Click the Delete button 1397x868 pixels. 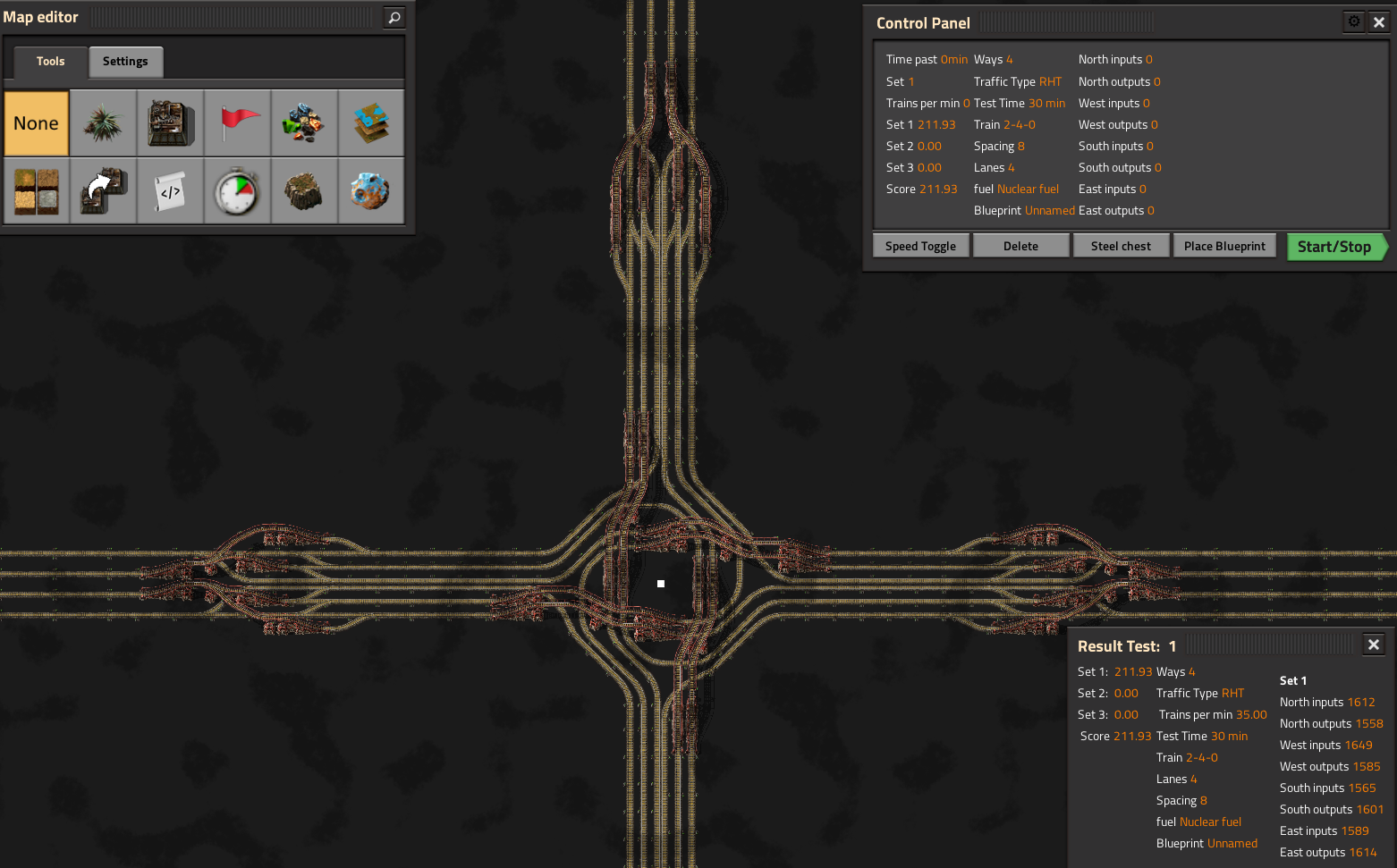point(1020,246)
